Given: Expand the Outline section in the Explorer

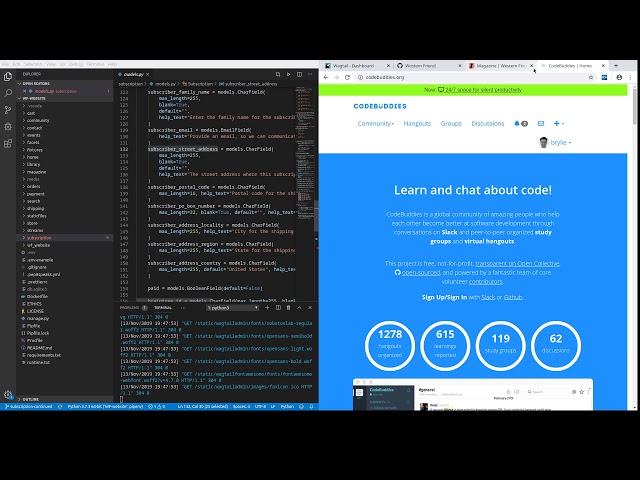Looking at the screenshot, I should coord(31,399).
